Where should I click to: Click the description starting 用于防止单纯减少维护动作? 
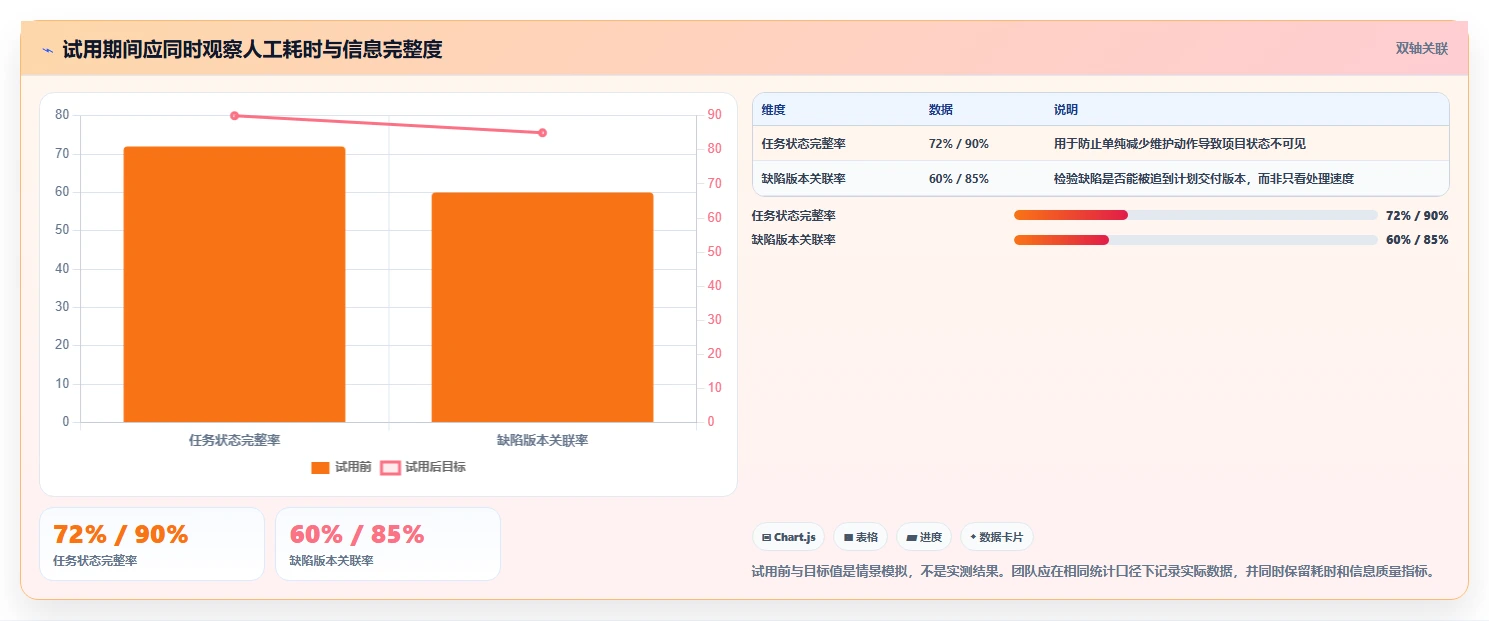tap(1180, 144)
